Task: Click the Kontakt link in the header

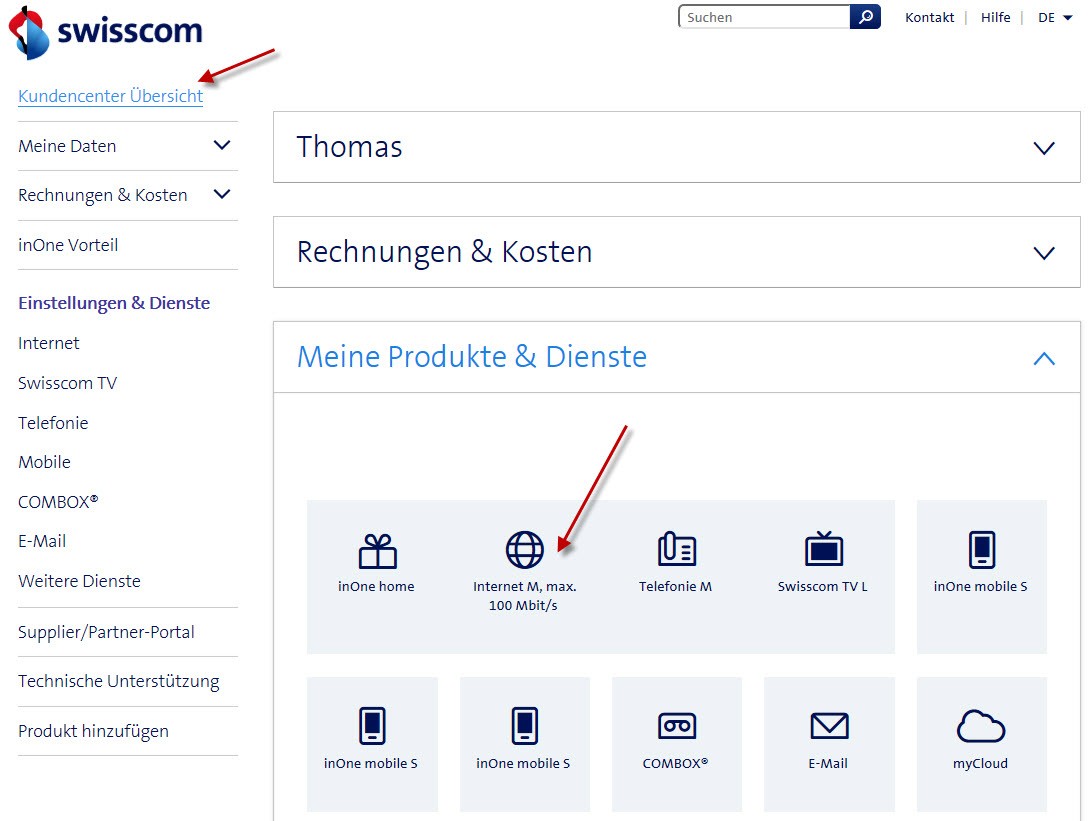Action: tap(929, 18)
